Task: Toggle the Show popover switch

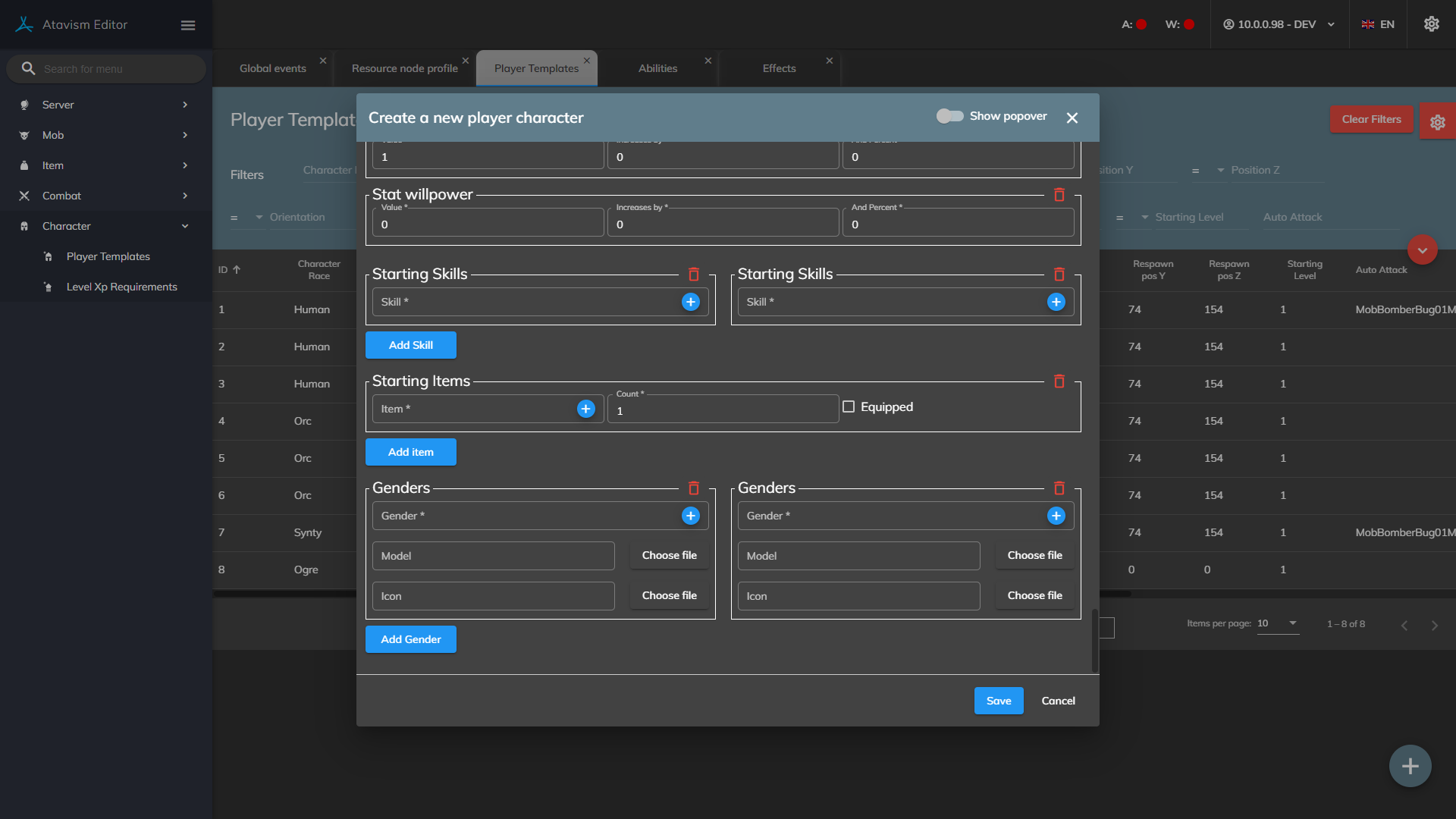Action: [x=949, y=116]
